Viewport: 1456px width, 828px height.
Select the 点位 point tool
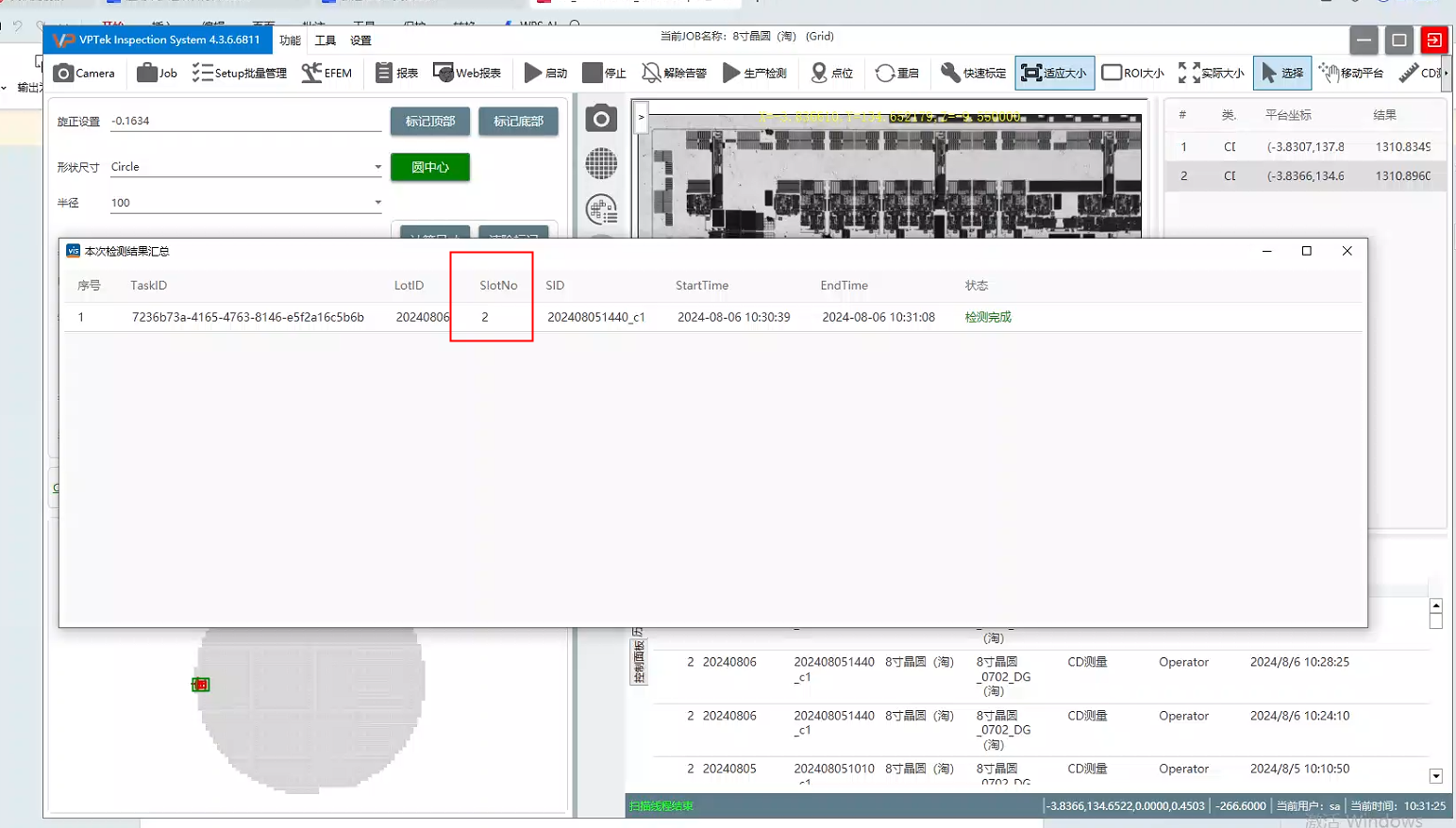coord(831,73)
